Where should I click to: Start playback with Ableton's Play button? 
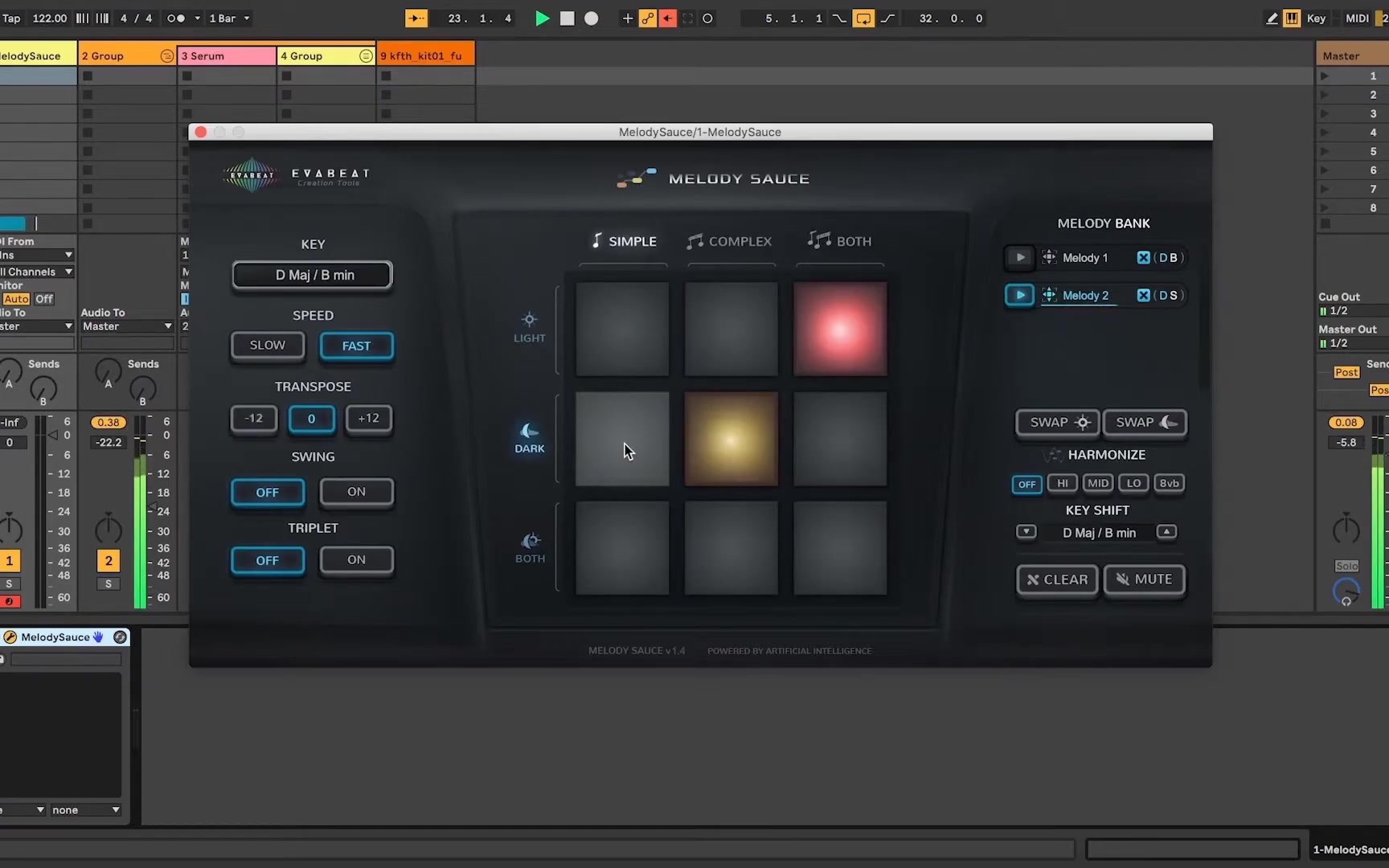[543, 18]
